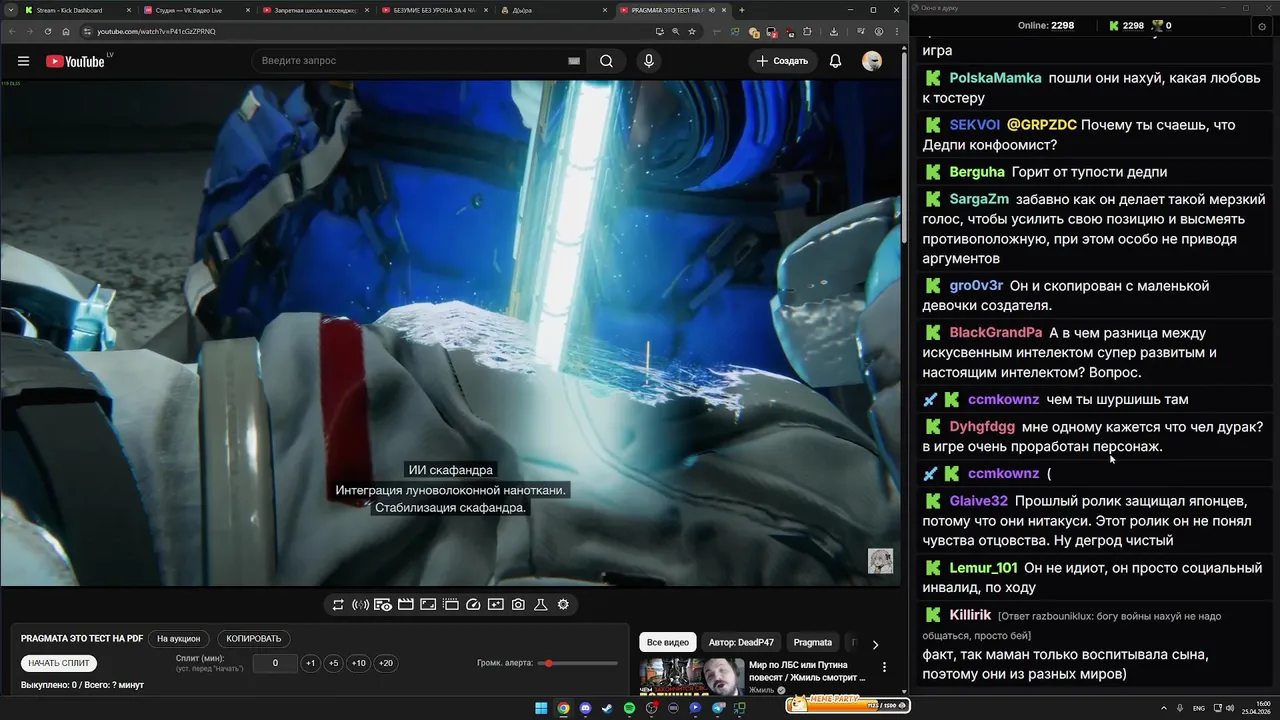The width and height of the screenshot is (1280, 720).
Task: Click the clapperboard cinema mode icon
Action: click(405, 604)
